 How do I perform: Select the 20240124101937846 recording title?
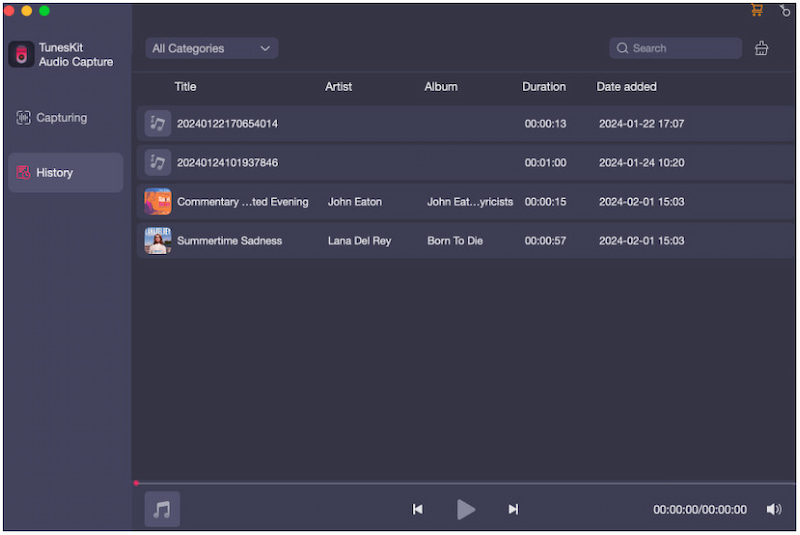(x=228, y=163)
